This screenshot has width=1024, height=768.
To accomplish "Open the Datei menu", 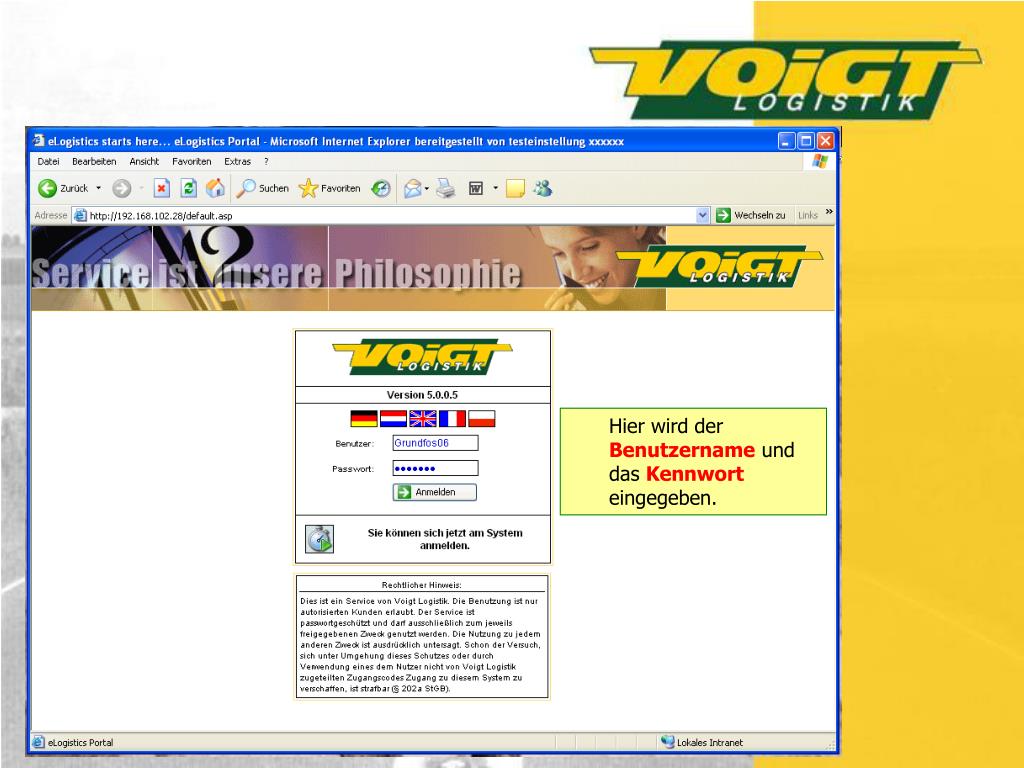I will click(x=48, y=161).
